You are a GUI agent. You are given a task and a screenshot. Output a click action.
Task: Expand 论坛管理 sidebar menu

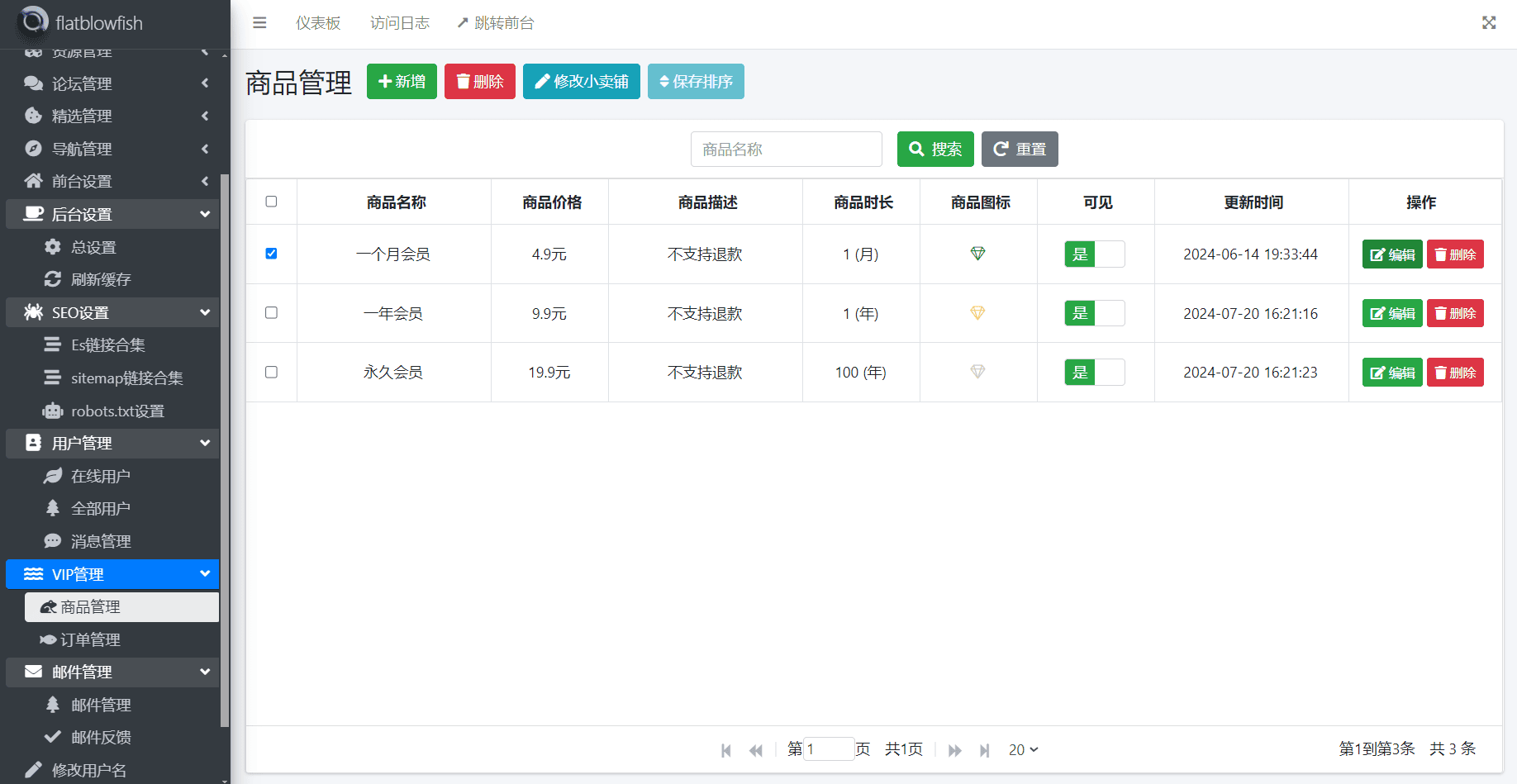click(x=112, y=83)
